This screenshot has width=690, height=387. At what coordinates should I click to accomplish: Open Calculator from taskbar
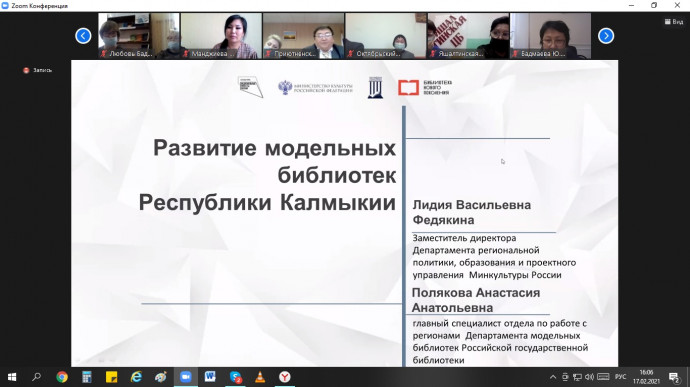(87, 377)
